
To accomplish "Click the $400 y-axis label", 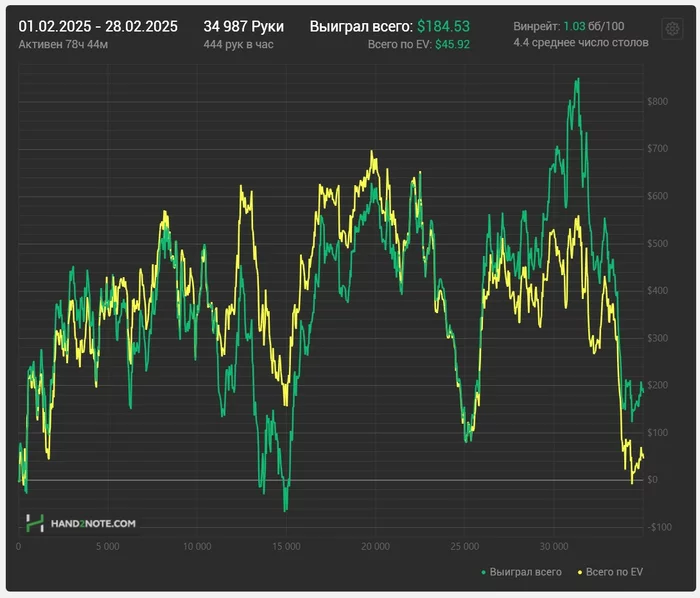I will click(x=658, y=291).
